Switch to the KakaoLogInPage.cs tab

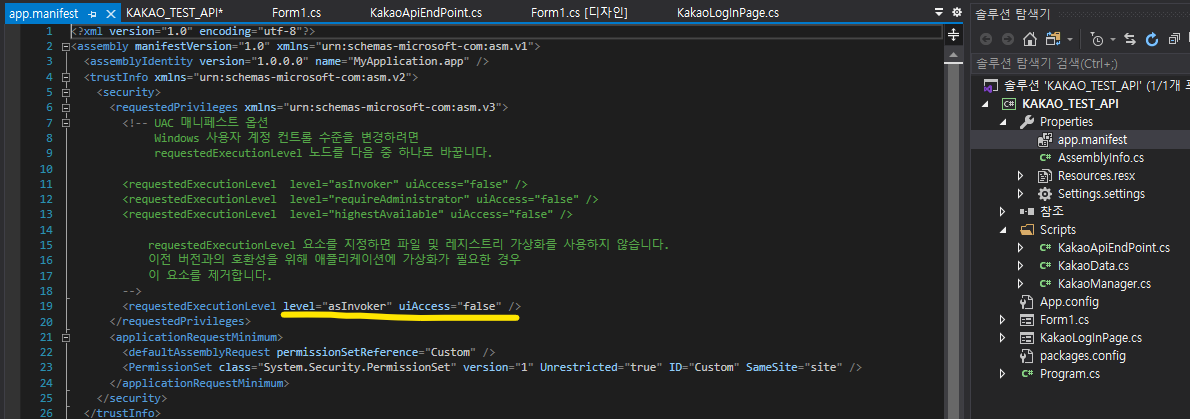point(728,13)
